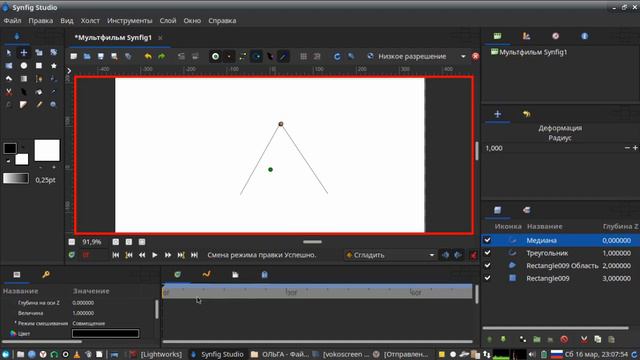This screenshot has height=360, width=640.
Task: Open the Низкое разрешение quality dropdown
Action: tap(463, 56)
